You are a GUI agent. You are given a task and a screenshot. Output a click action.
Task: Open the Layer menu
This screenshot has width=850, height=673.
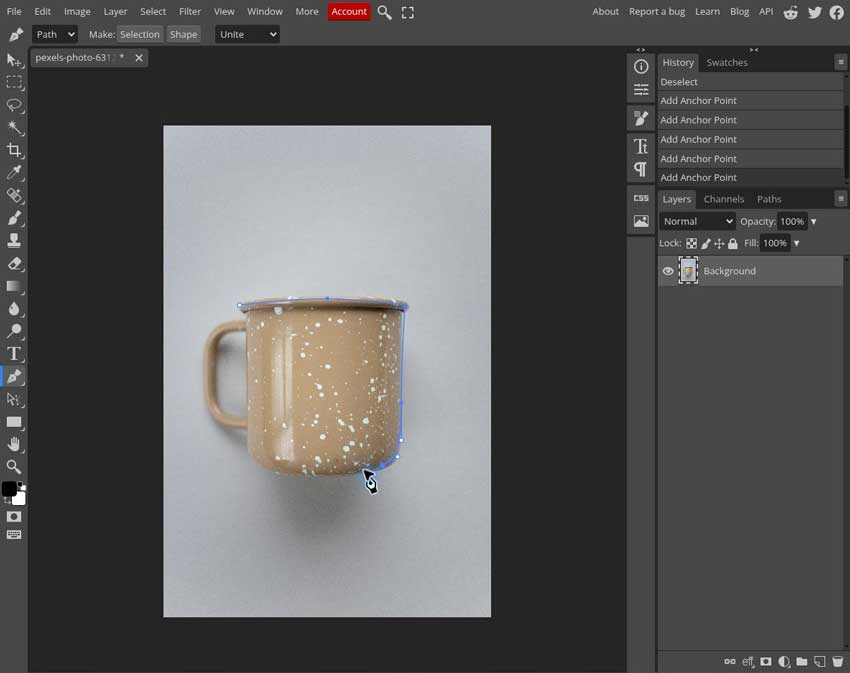pos(115,11)
